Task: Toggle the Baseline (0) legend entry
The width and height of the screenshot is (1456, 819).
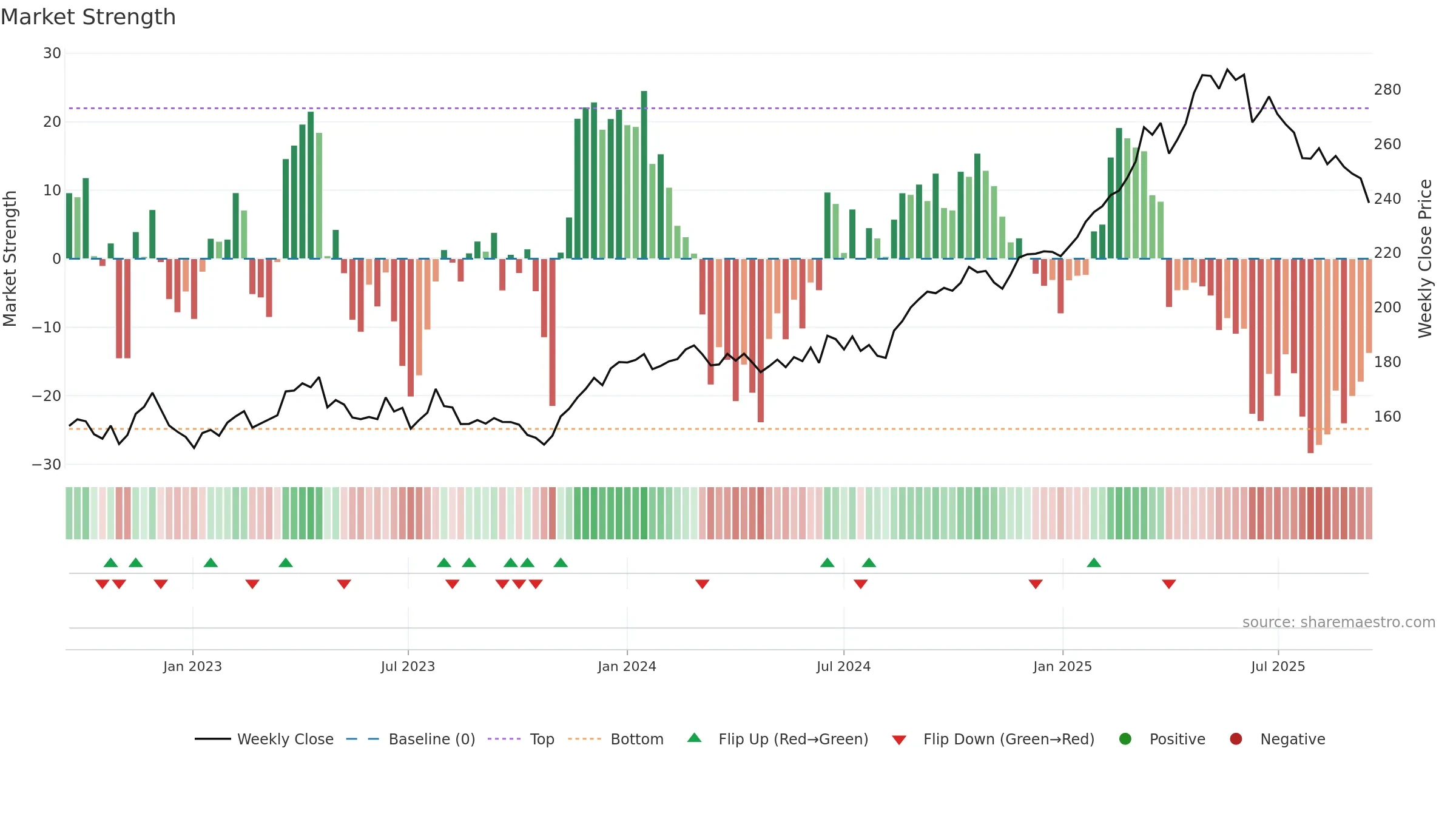Action: [x=411, y=739]
